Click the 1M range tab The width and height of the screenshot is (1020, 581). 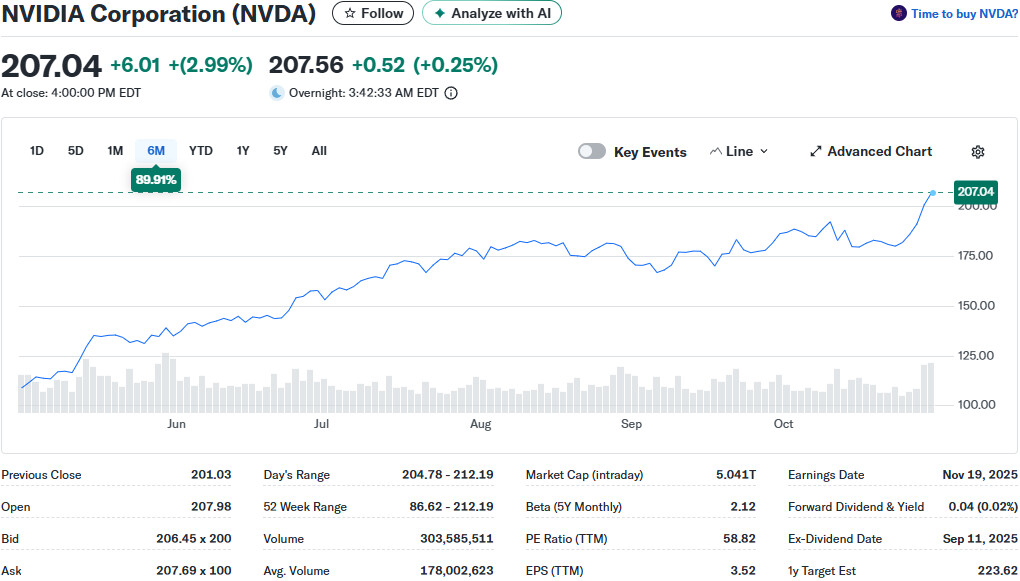[115, 151]
